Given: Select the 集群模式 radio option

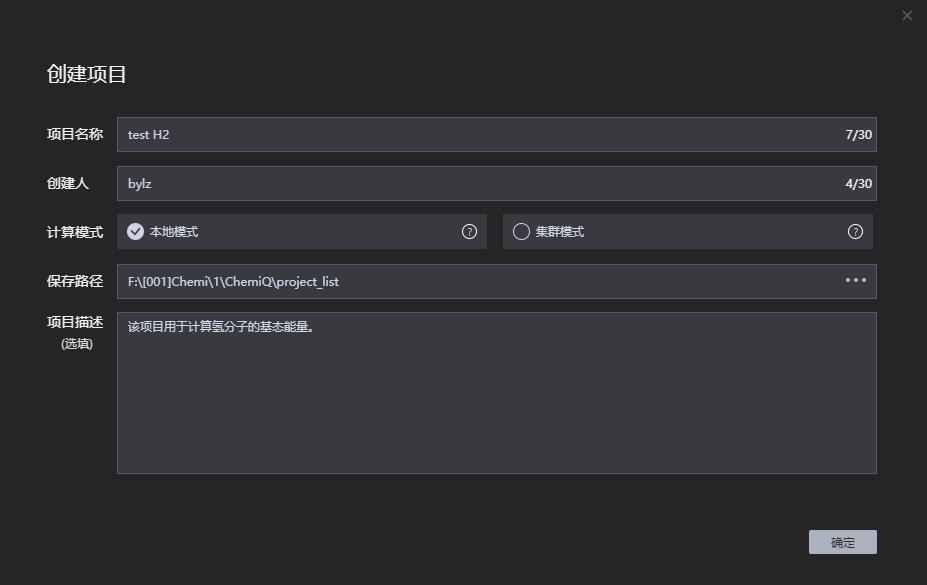Looking at the screenshot, I should pyautogui.click(x=521, y=232).
